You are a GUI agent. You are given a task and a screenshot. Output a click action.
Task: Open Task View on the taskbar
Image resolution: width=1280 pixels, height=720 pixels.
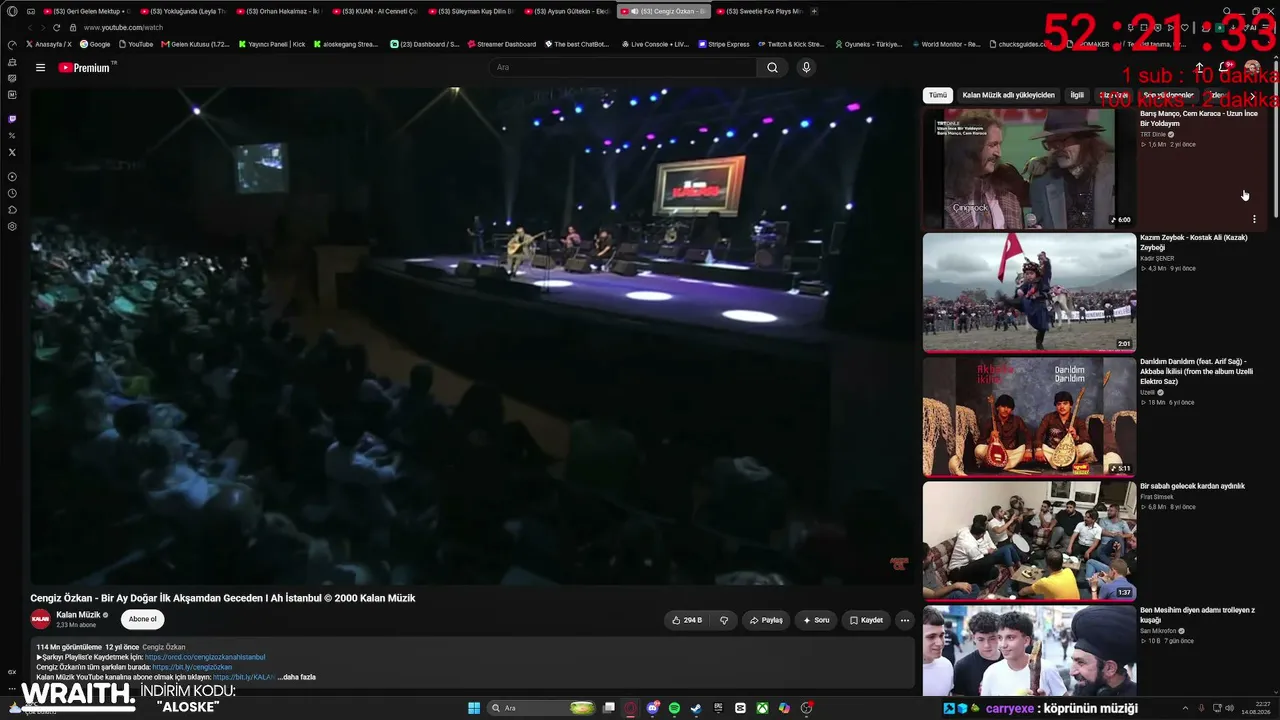pos(609,708)
